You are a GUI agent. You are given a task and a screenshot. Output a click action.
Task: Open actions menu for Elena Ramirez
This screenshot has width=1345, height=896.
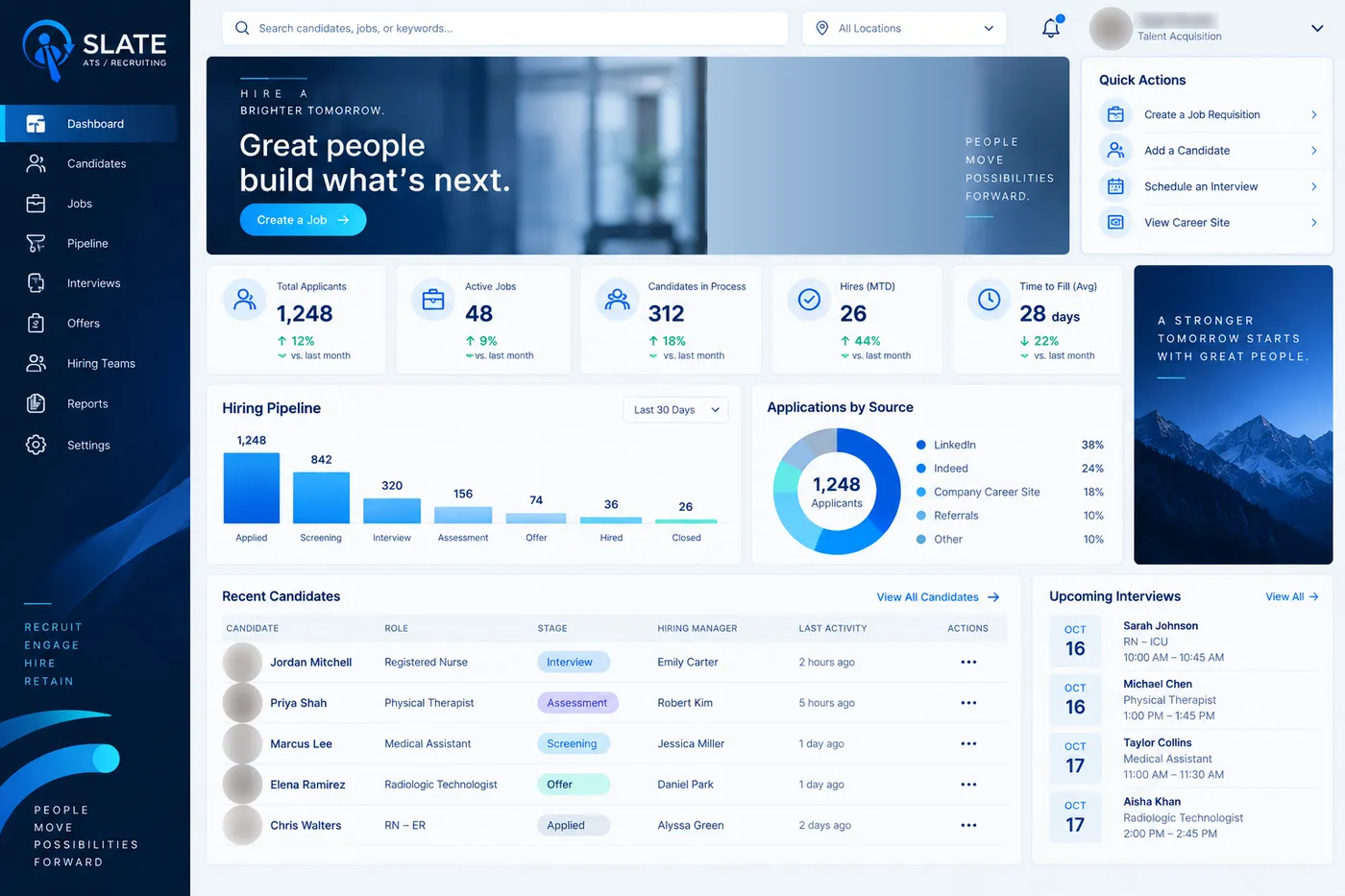(968, 785)
